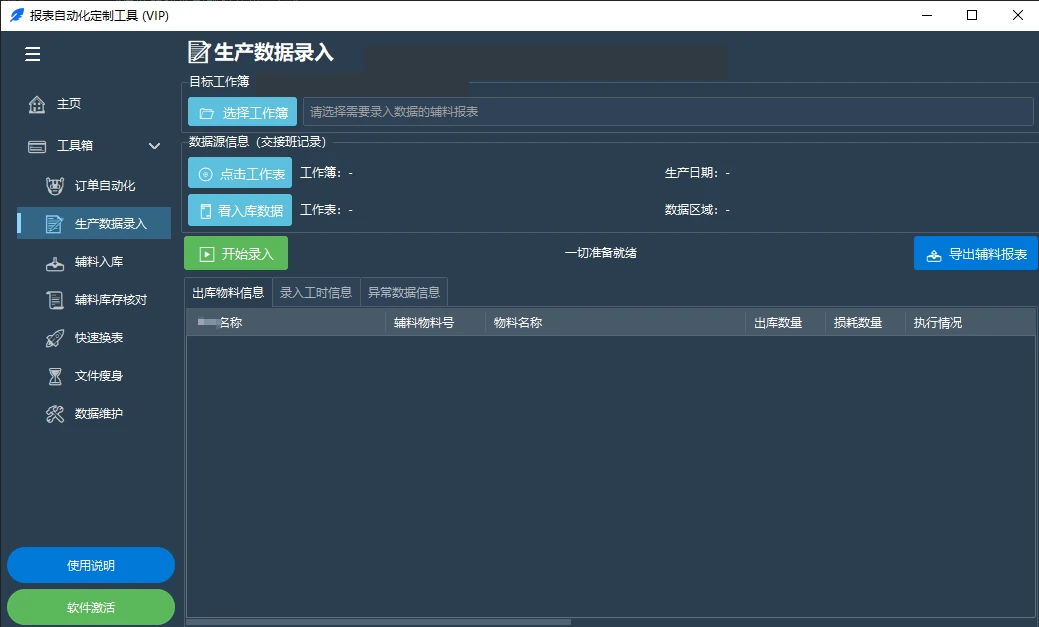The width and height of the screenshot is (1039, 627).
Task: Click 点击工作表 button
Action: pos(240,173)
